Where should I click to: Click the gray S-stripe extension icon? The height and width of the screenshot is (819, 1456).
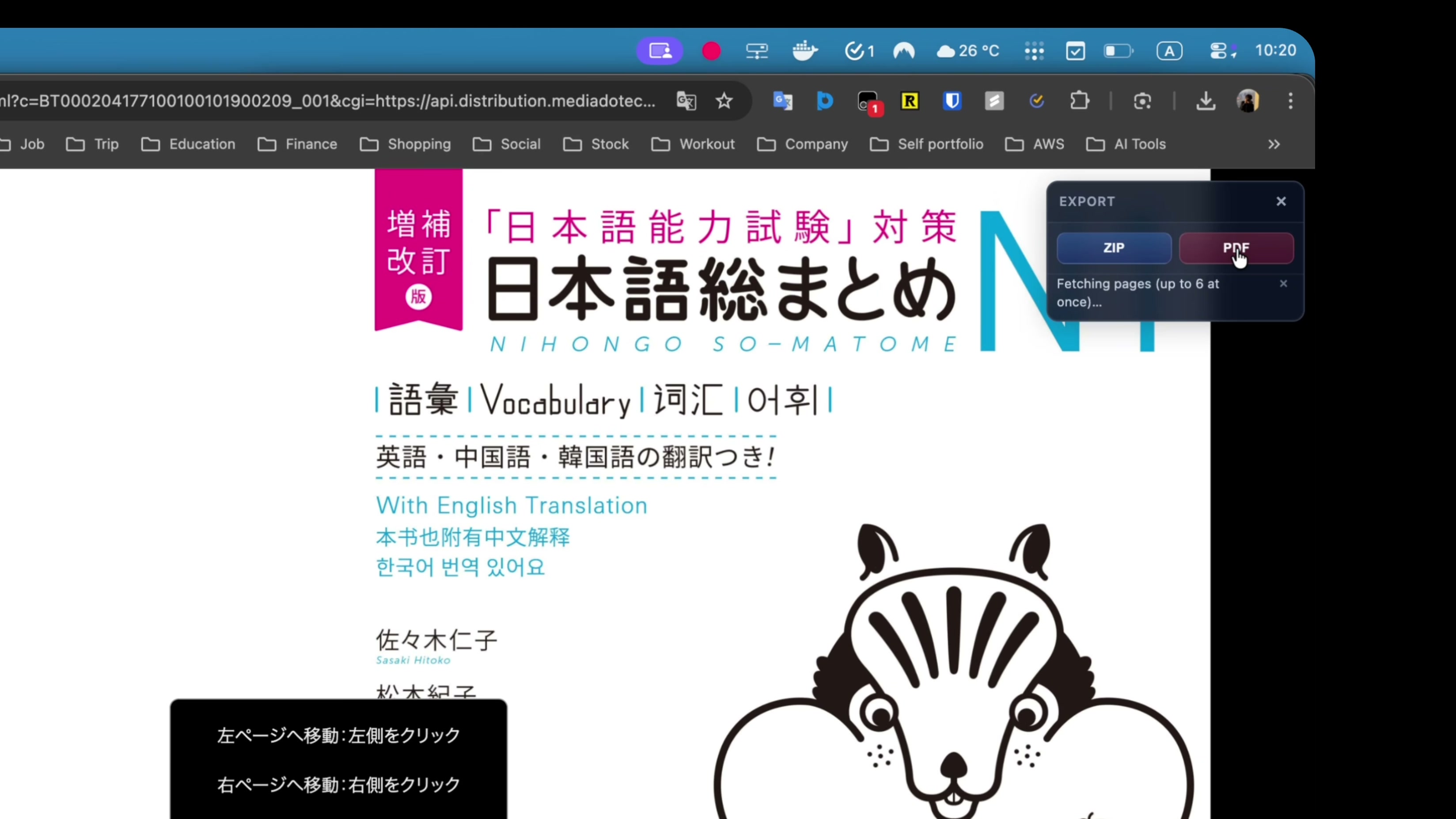[994, 101]
